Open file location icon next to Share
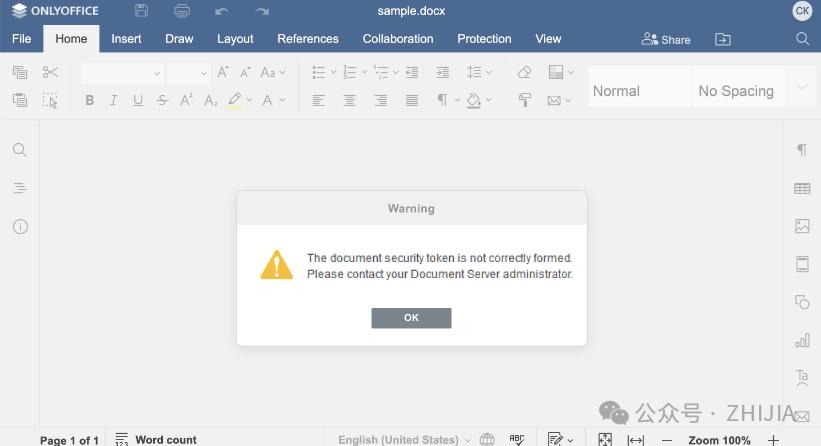Viewport: 821px width, 446px height. (723, 39)
